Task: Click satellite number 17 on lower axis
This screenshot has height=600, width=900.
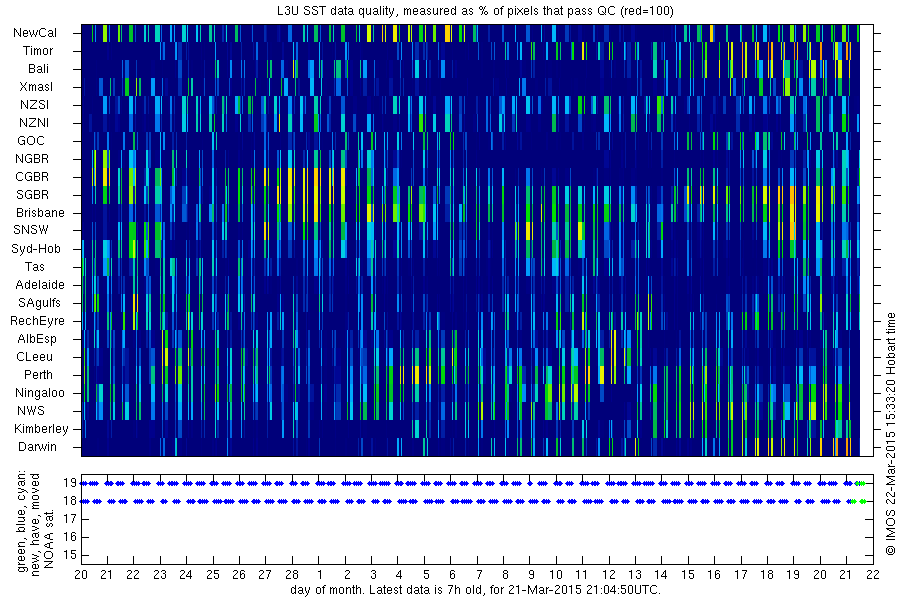Action: click(70, 520)
